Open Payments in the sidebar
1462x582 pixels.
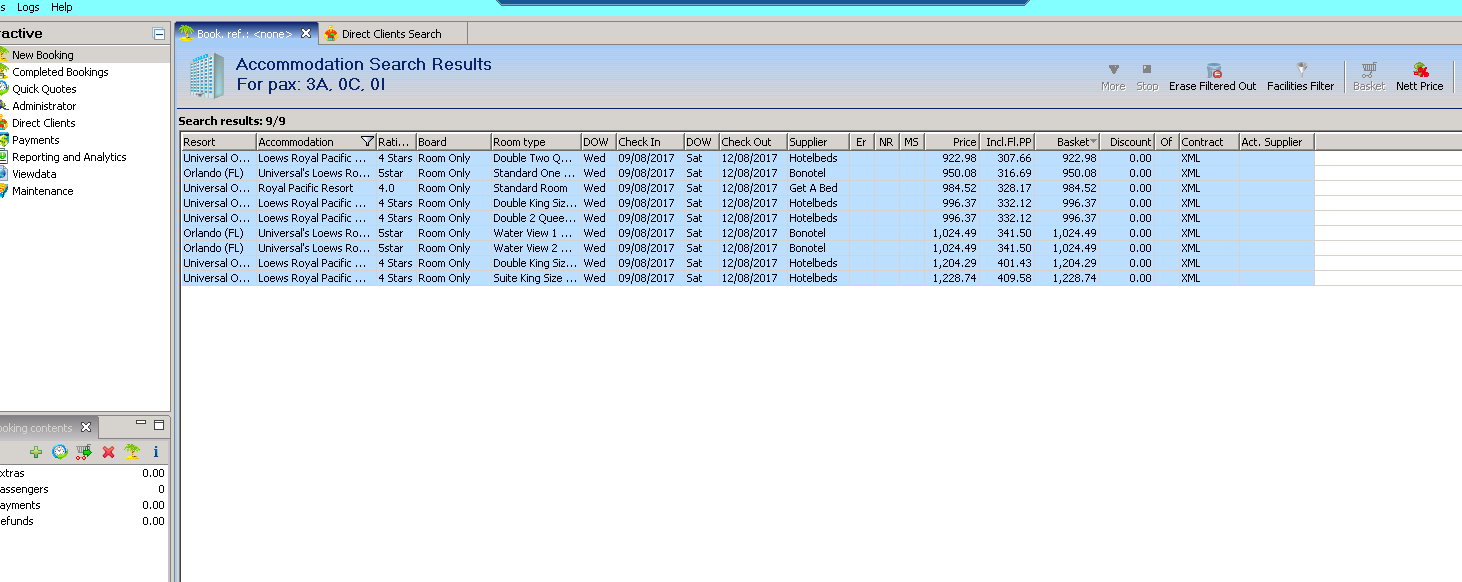click(x=35, y=140)
